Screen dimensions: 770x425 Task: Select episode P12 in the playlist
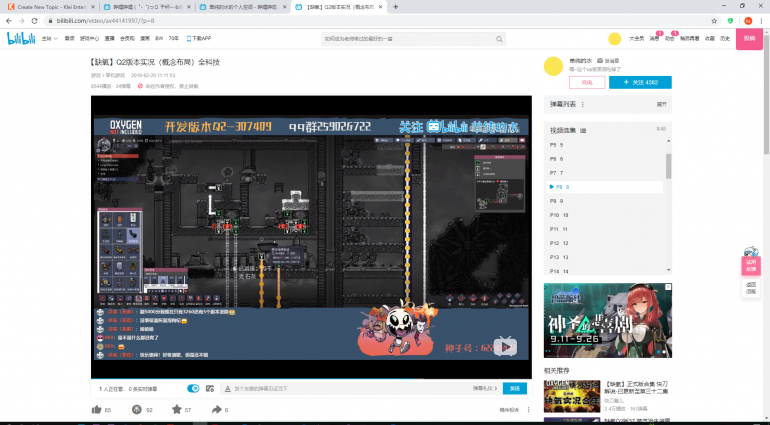(605, 243)
